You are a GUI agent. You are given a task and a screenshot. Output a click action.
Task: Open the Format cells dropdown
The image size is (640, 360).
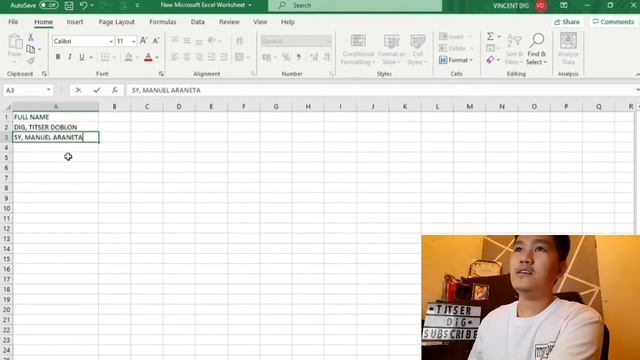click(456, 60)
